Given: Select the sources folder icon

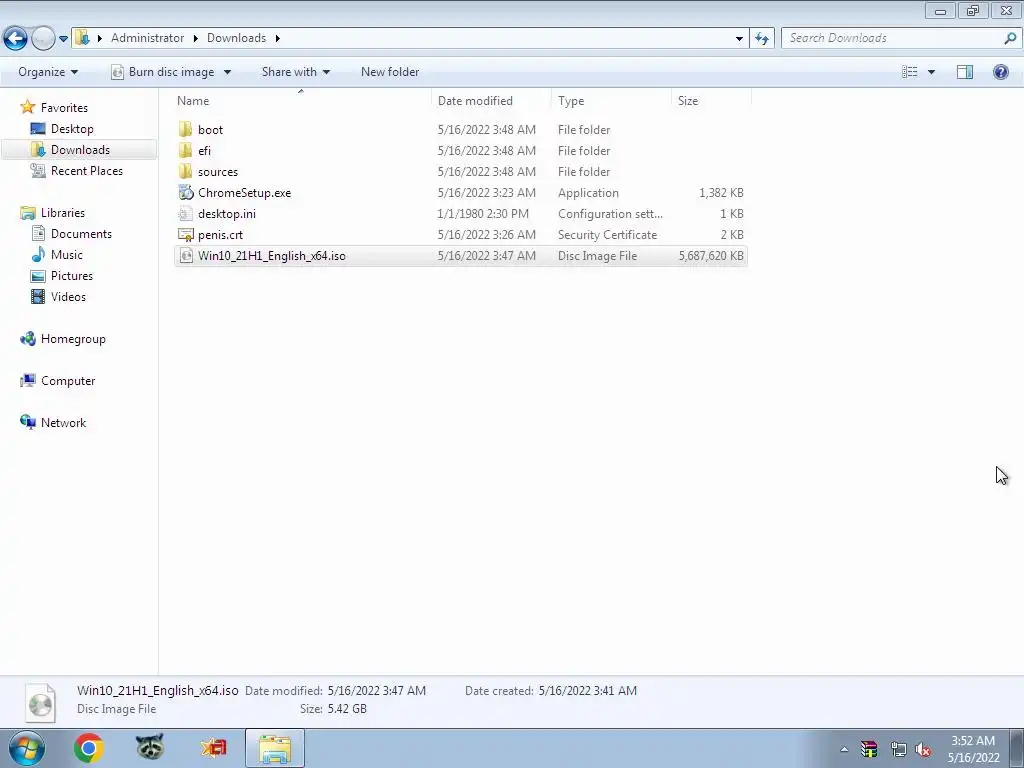Looking at the screenshot, I should tap(185, 171).
